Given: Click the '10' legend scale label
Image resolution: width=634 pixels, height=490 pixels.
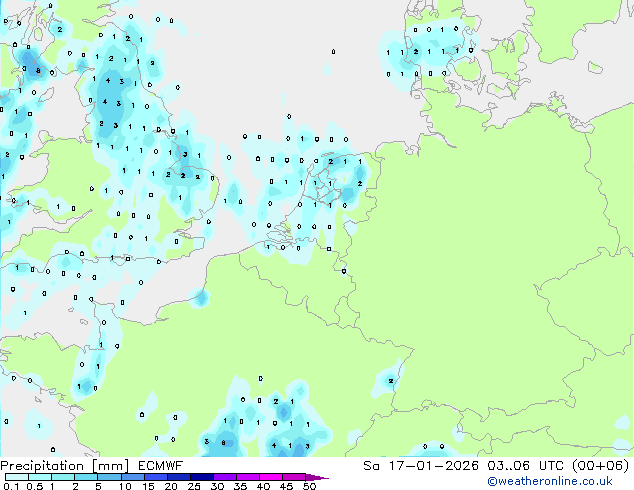Looking at the screenshot, I should (125, 486).
